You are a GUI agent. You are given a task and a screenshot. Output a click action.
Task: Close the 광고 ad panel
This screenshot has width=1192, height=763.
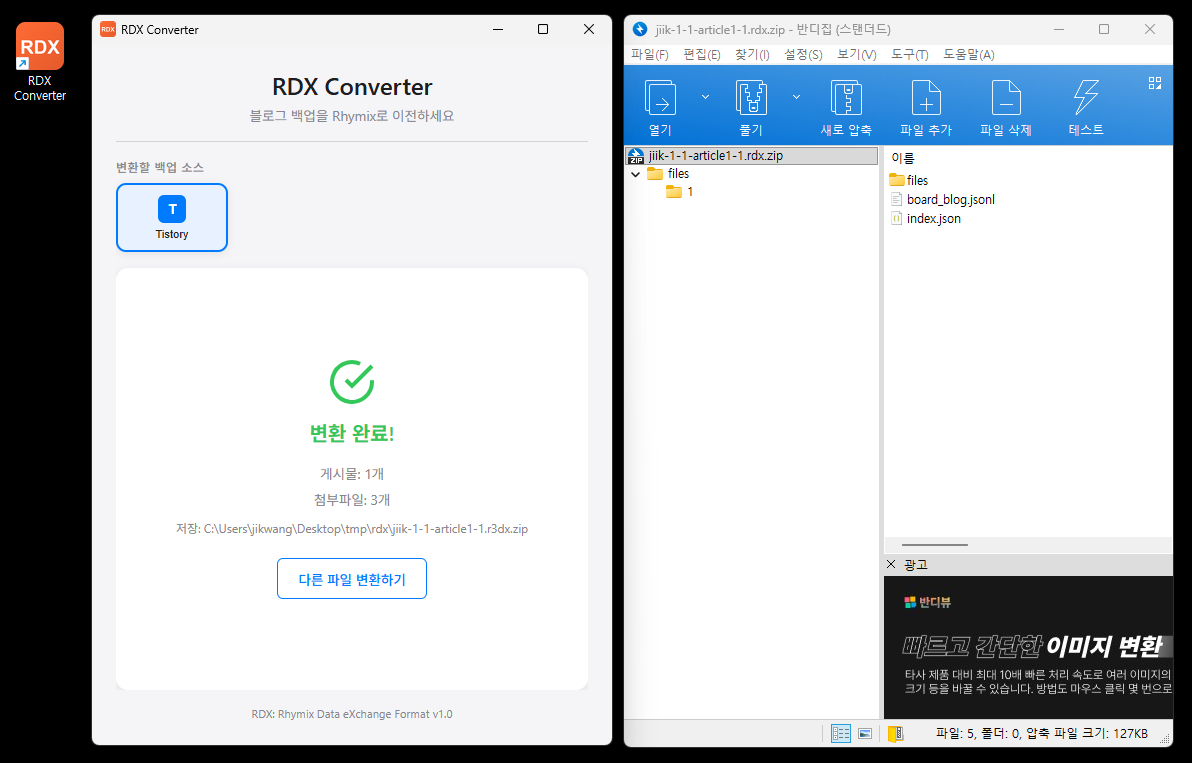coord(891,564)
